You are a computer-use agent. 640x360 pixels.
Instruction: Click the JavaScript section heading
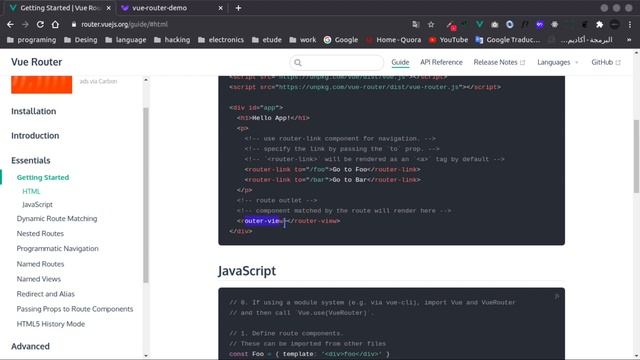[247, 271]
